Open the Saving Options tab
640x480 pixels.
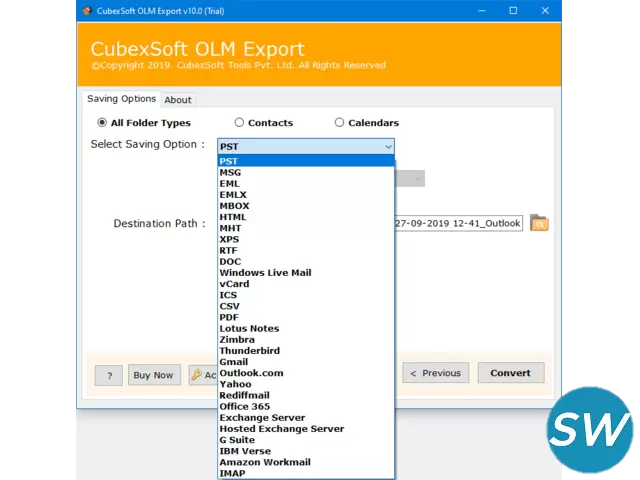pyautogui.click(x=121, y=99)
